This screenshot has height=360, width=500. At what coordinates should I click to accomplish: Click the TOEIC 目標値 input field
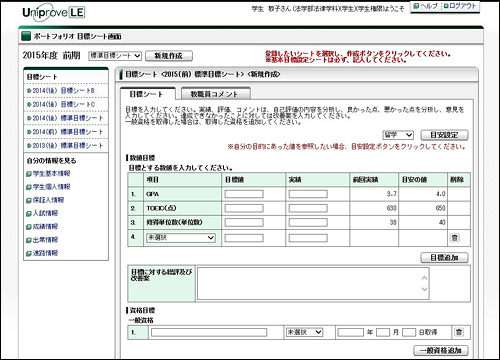pos(244,208)
